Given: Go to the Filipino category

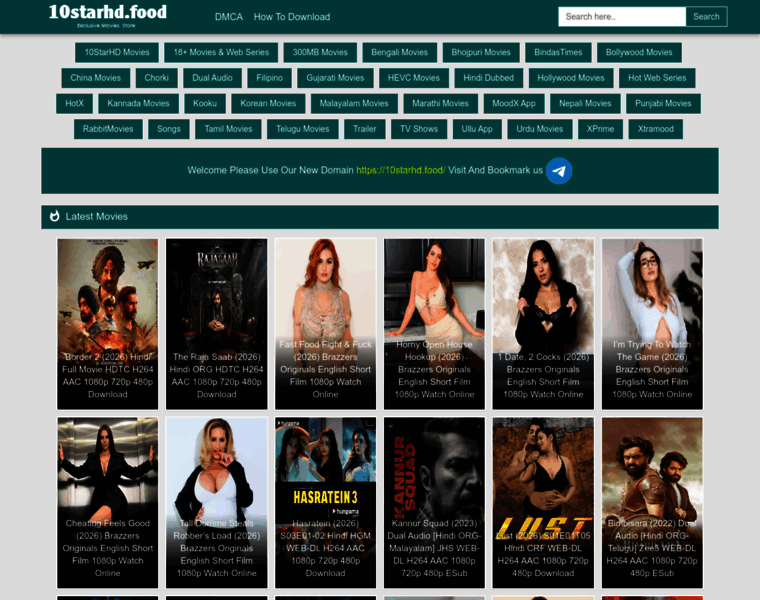Looking at the screenshot, I should pos(269,78).
